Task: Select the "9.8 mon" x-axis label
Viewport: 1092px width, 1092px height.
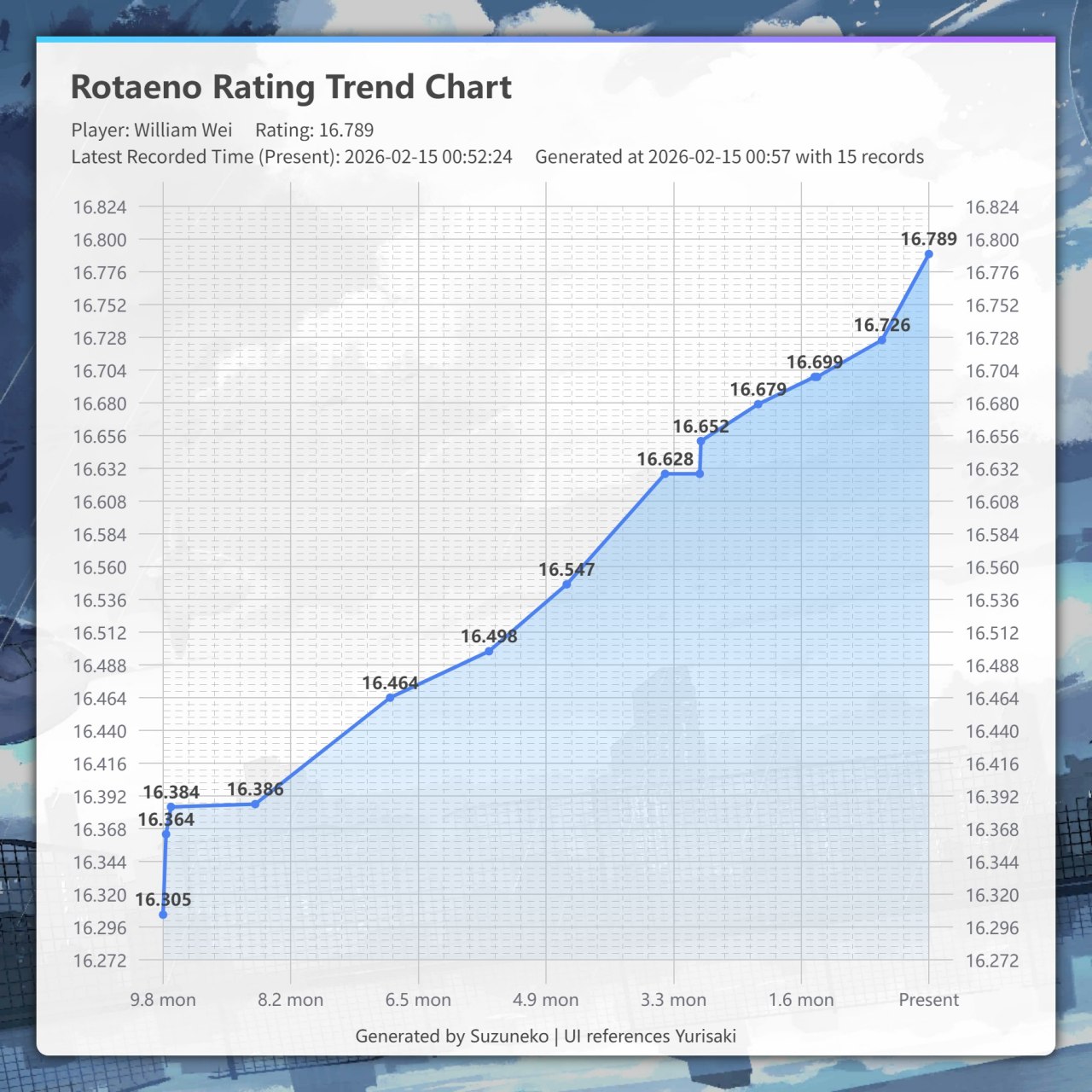Action: [163, 1000]
